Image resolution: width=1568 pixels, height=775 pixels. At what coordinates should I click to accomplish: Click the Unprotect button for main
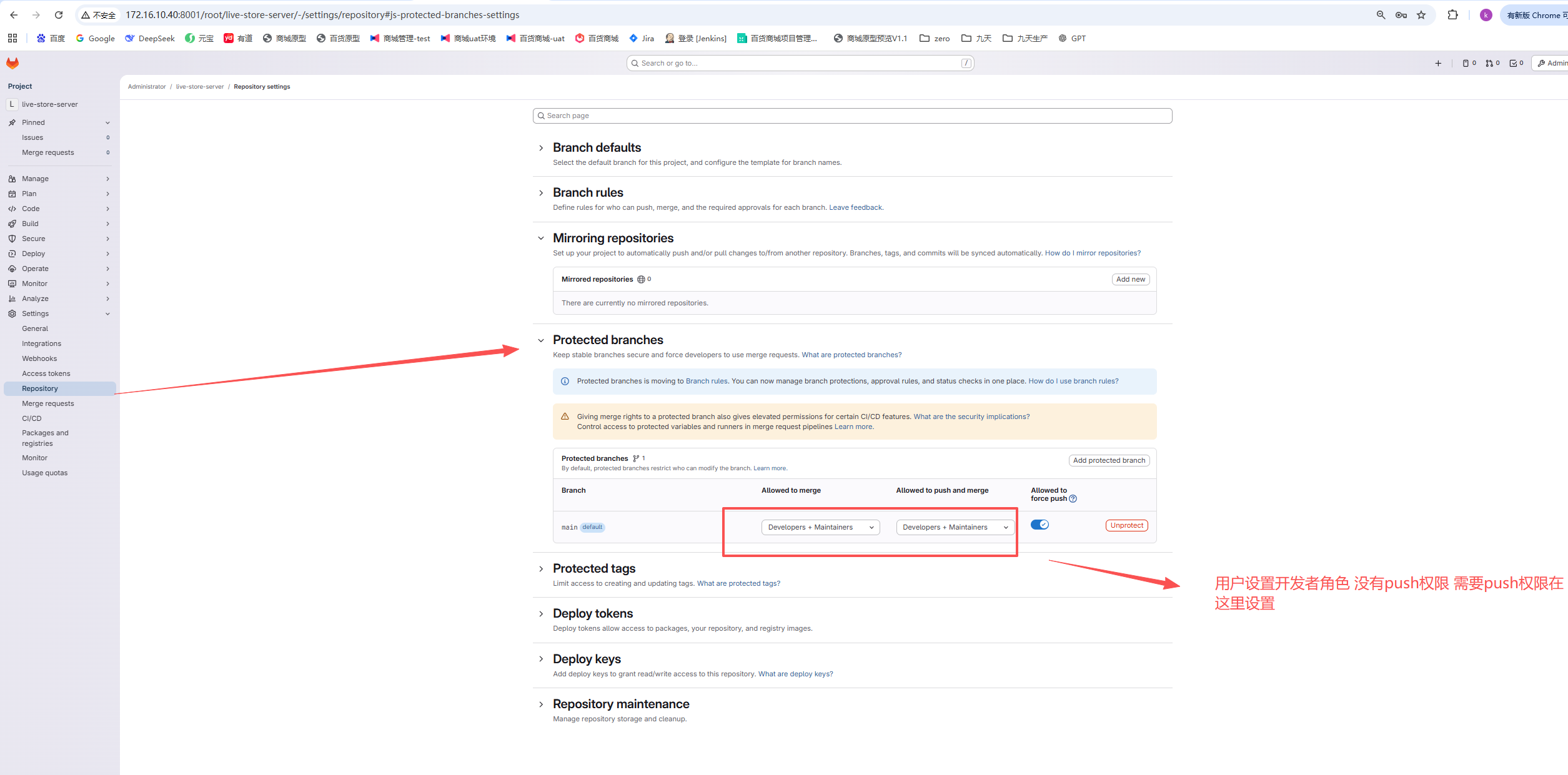[1126, 525]
